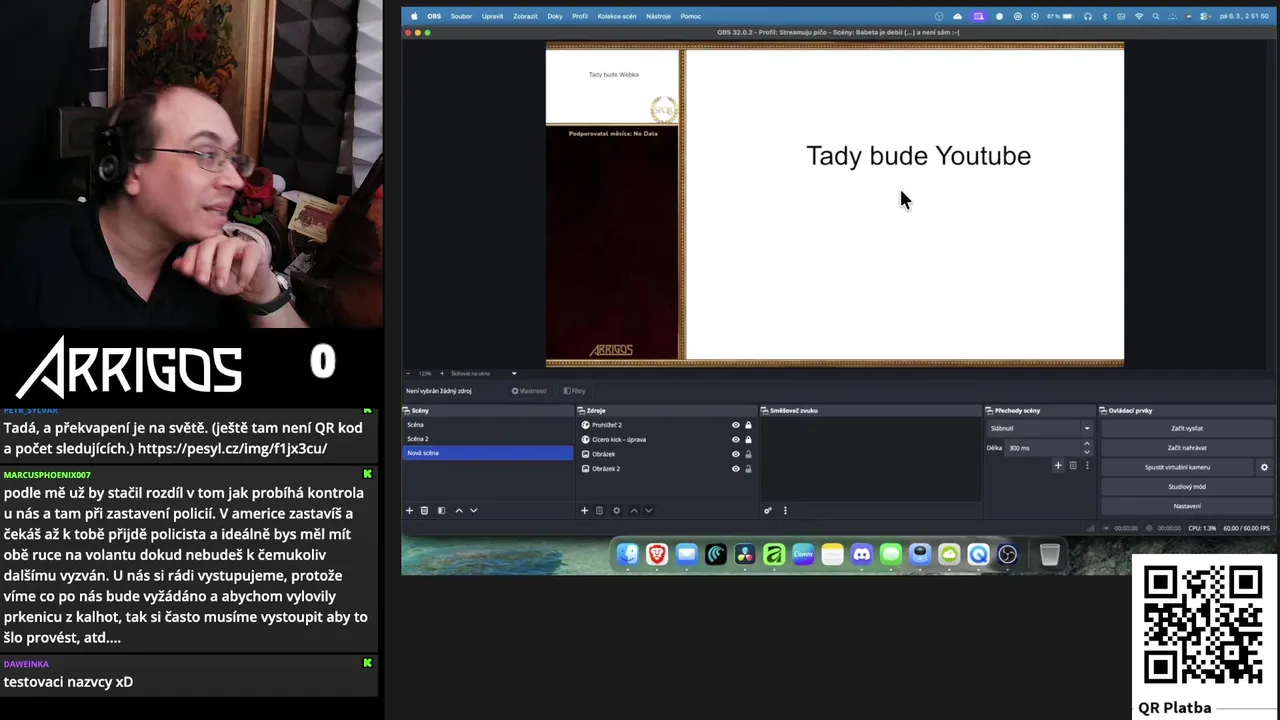Open Brave browser from the Dock
The width and height of the screenshot is (1280, 720).
pyautogui.click(x=657, y=554)
